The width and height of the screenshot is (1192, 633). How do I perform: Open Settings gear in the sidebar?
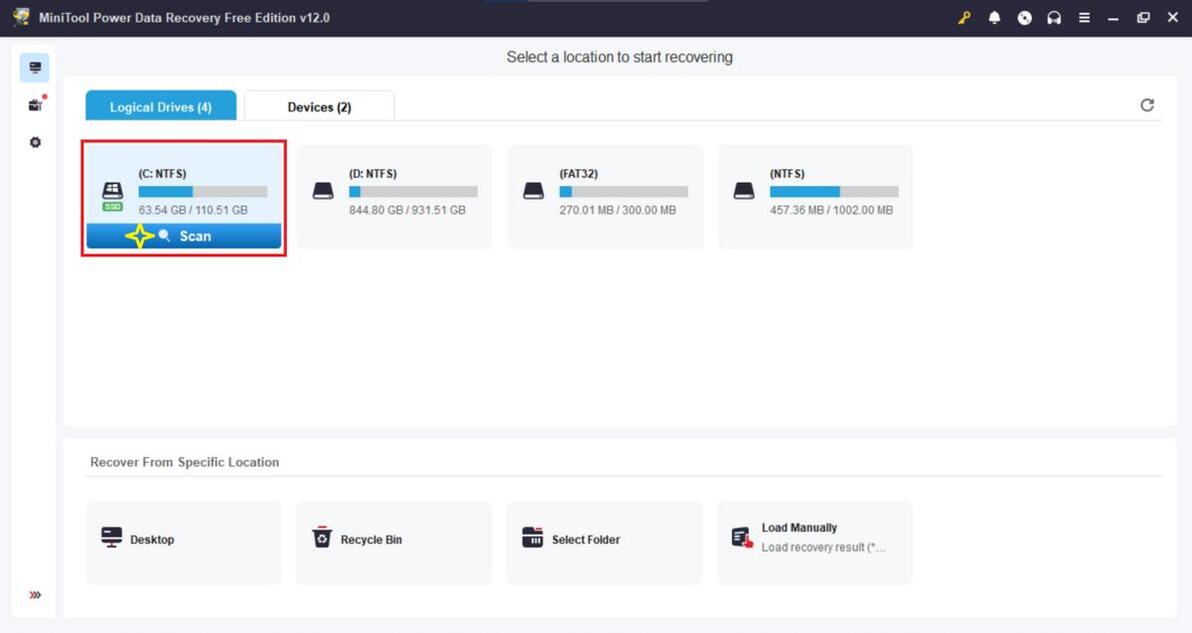click(35, 142)
